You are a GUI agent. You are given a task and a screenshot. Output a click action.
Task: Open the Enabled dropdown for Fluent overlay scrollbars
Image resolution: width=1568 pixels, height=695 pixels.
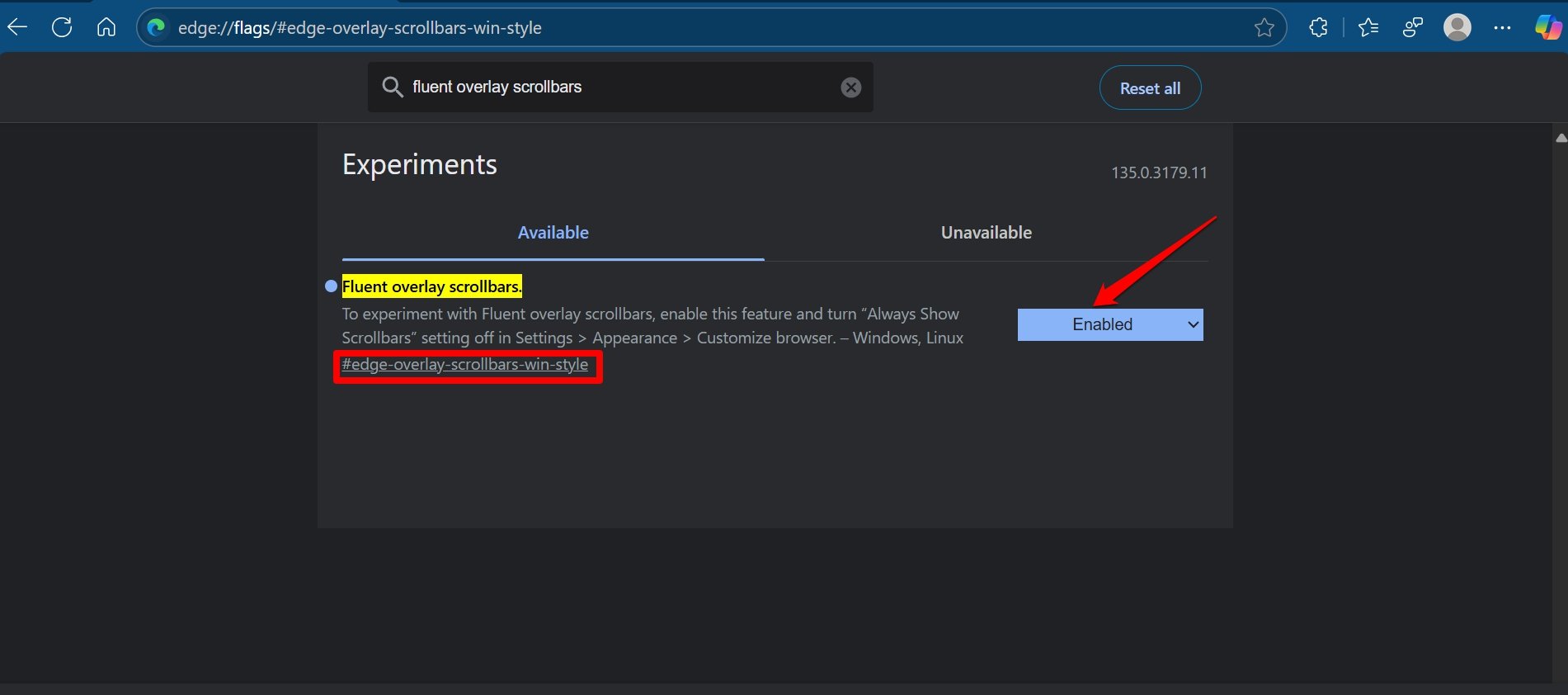1110,324
